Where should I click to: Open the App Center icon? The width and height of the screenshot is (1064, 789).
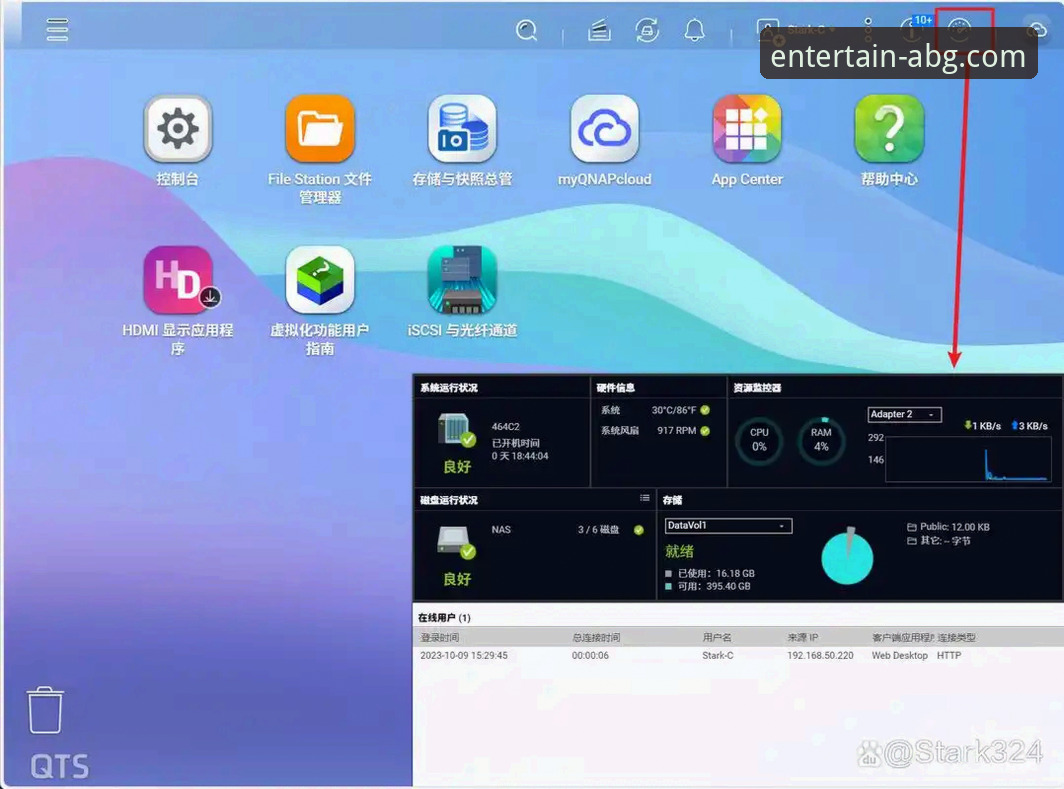pyautogui.click(x=747, y=128)
